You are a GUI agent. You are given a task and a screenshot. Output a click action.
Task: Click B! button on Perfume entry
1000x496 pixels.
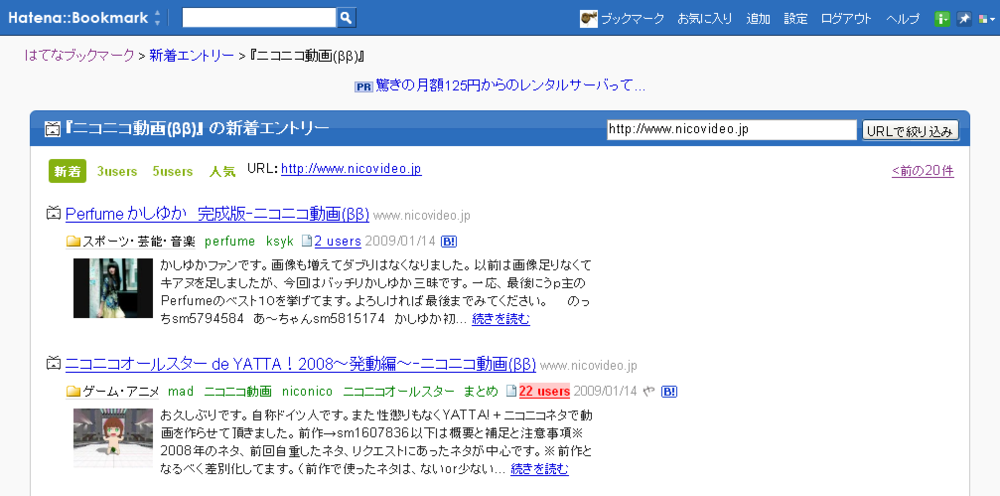(449, 242)
